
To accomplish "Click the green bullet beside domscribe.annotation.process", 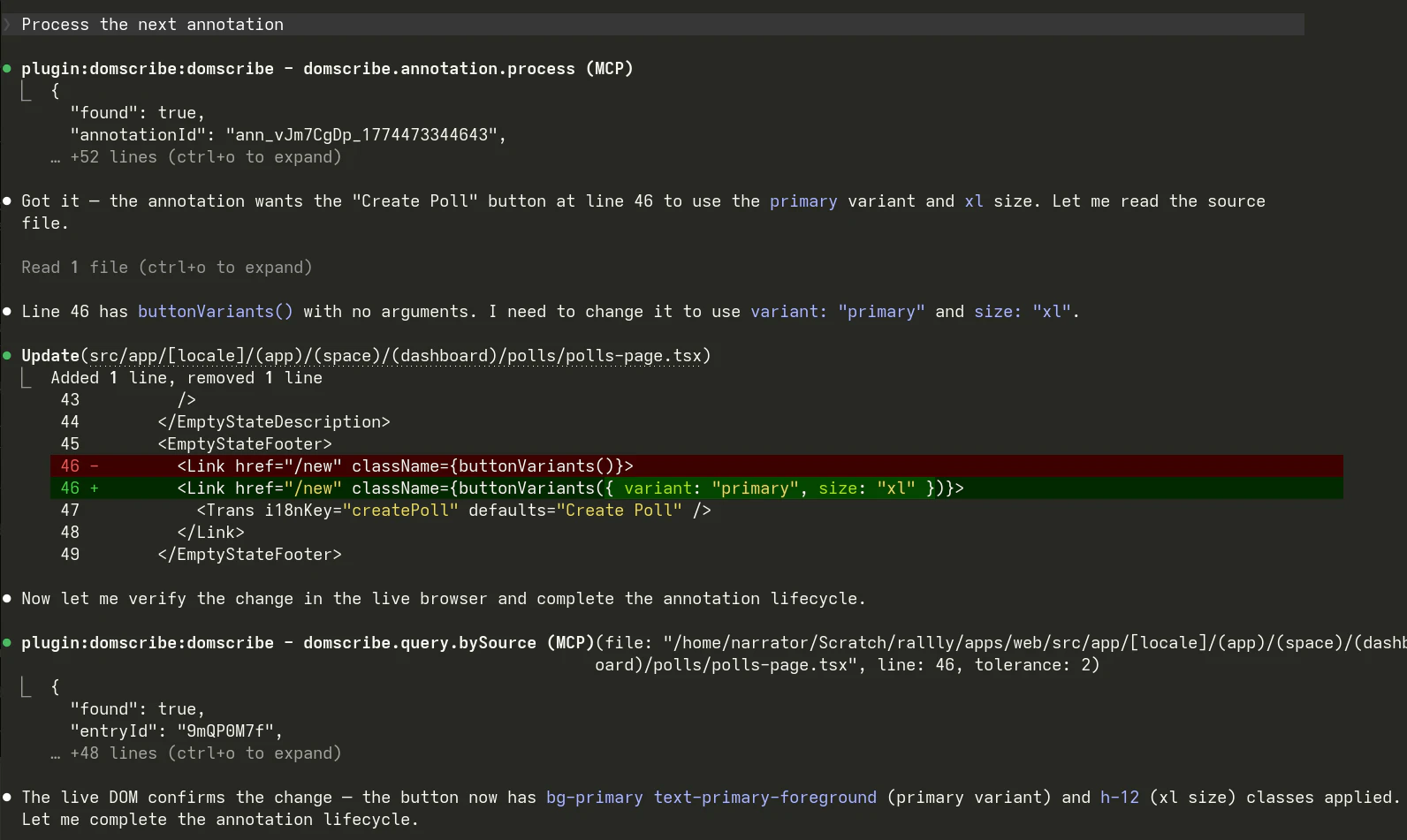I will [x=7, y=69].
